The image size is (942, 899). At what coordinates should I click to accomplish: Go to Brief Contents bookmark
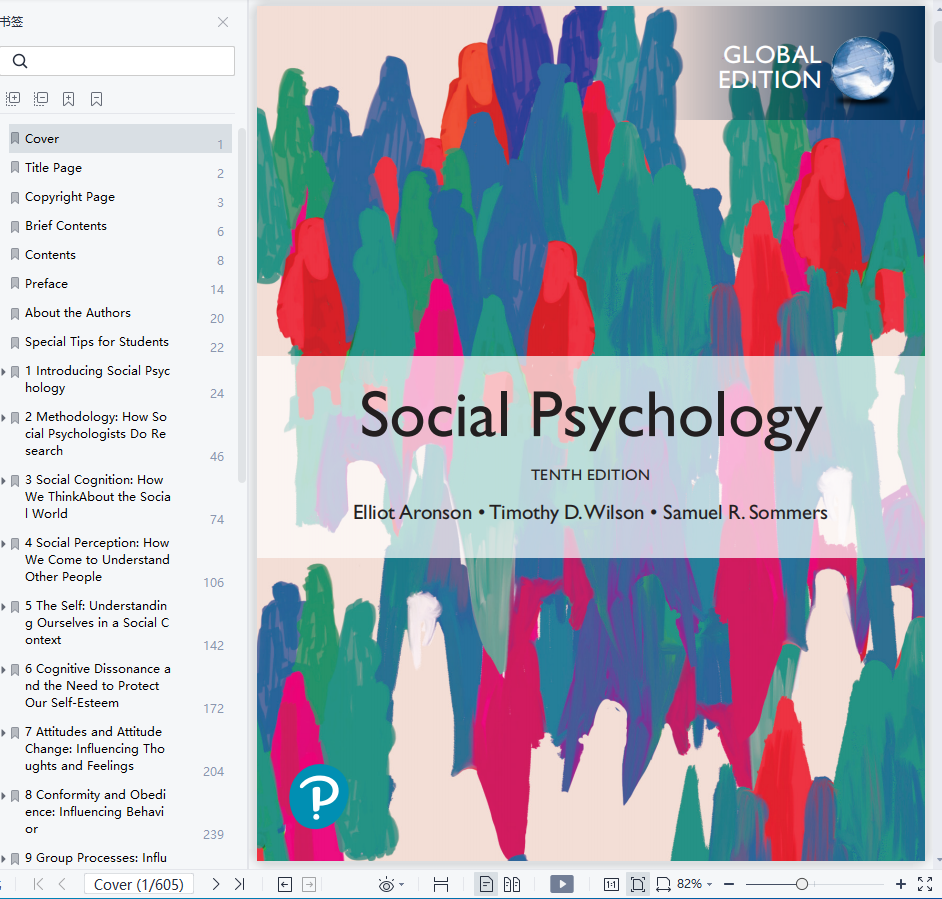[120, 225]
